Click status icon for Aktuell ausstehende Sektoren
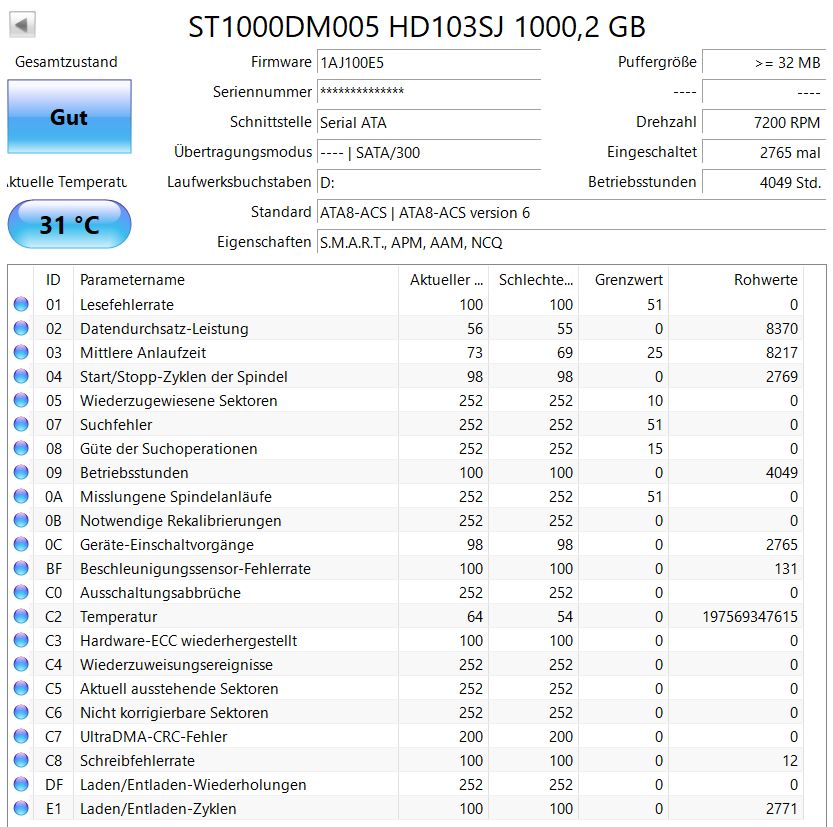The height and width of the screenshot is (827, 833). [21, 688]
